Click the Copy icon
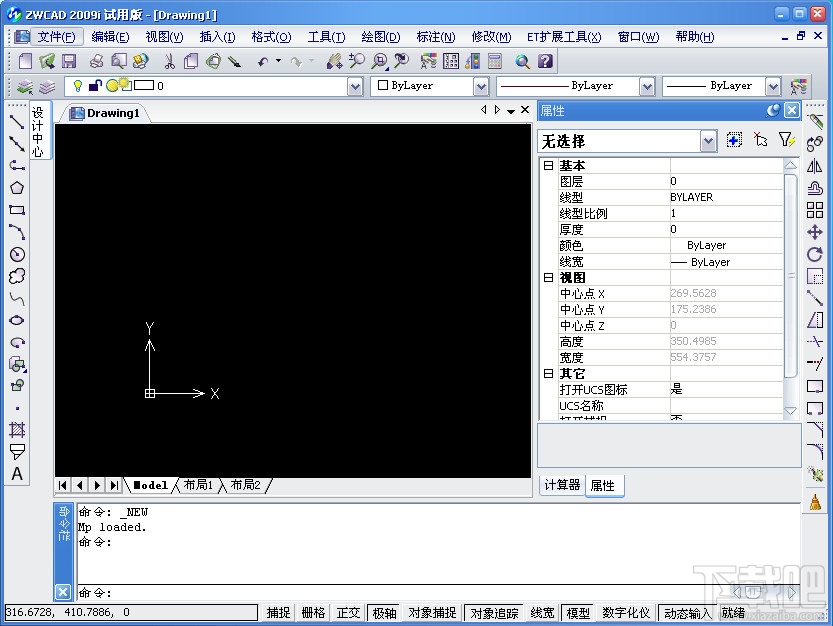833x626 pixels. 191,61
